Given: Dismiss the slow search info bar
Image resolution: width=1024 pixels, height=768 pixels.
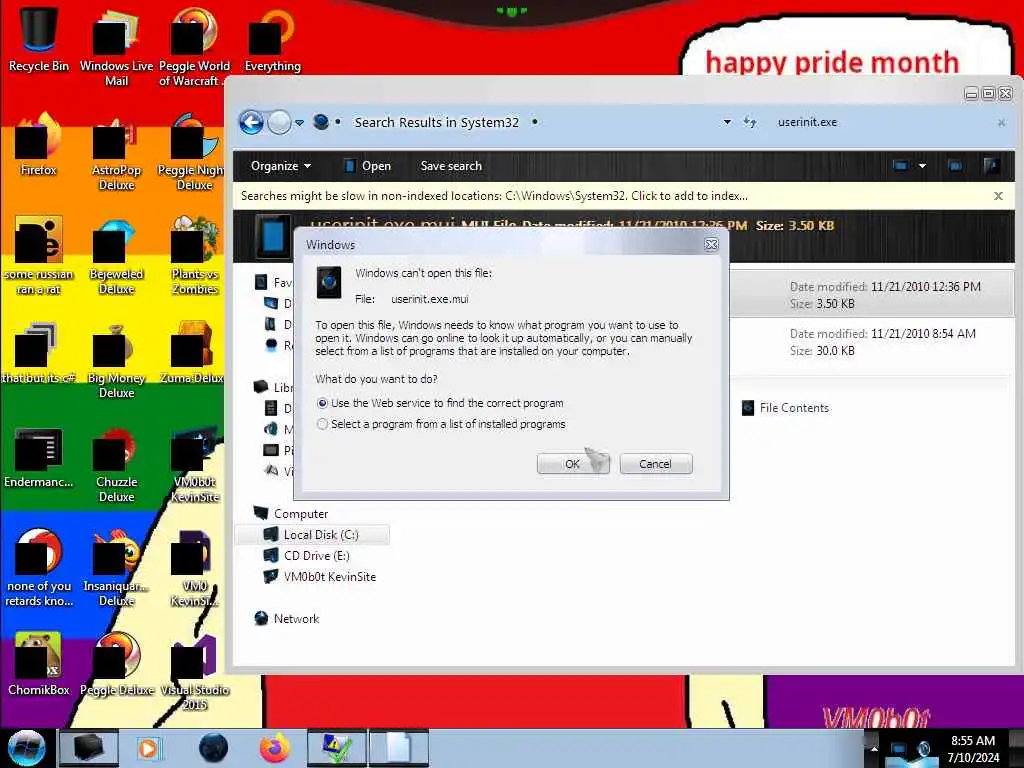Looking at the screenshot, I should coord(998,196).
